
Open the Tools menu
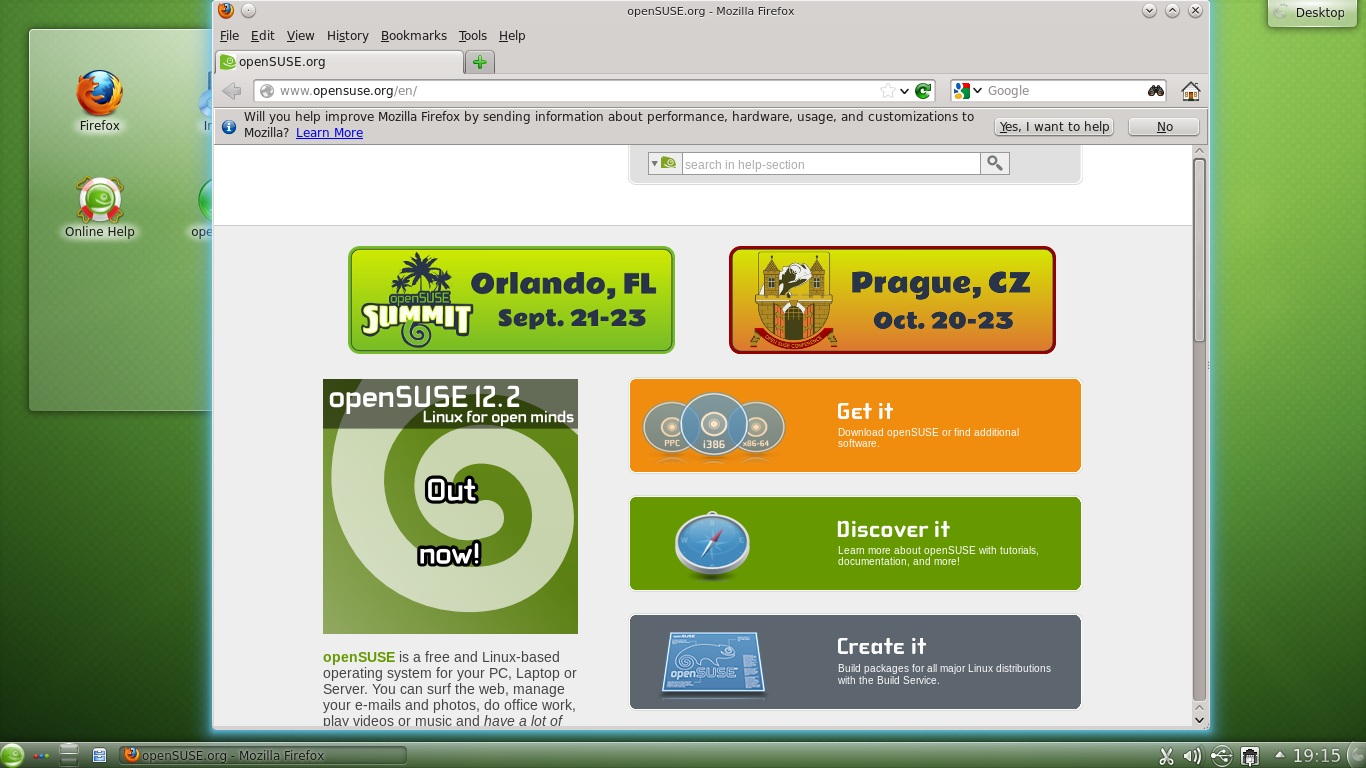(x=472, y=35)
